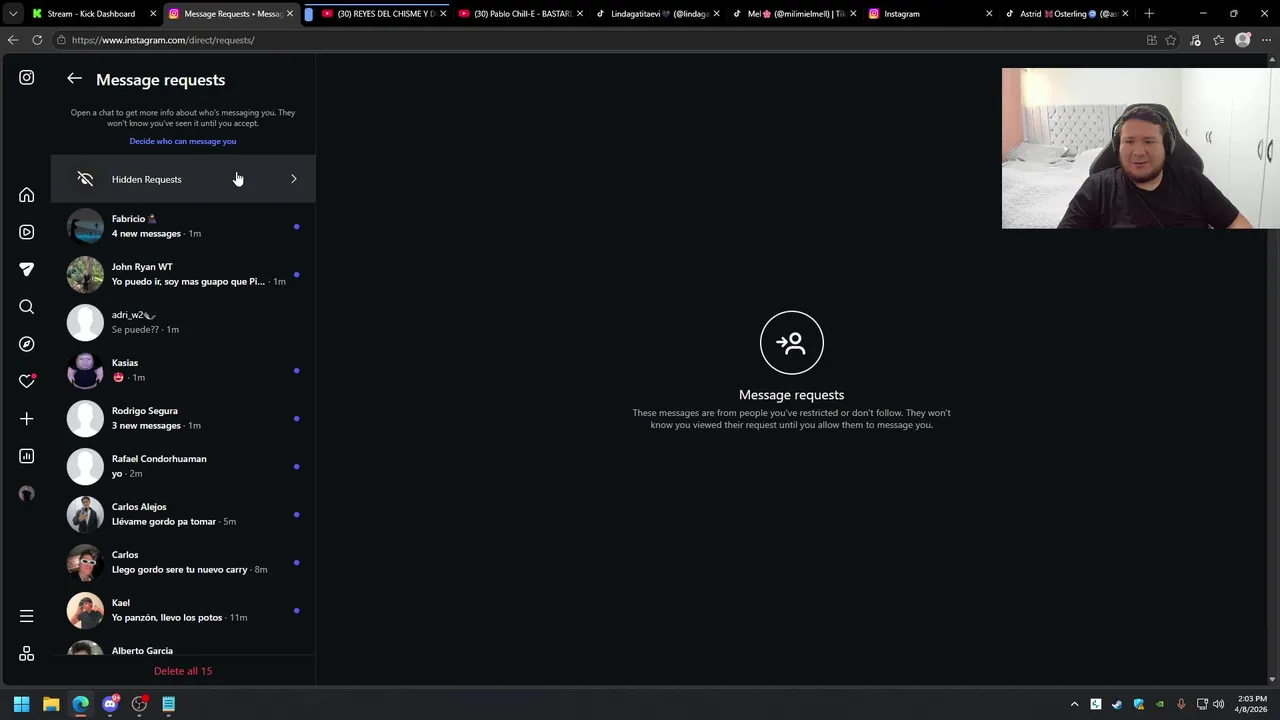Open File Explorer from taskbar
Viewport: 1280px width, 720px height.
click(x=51, y=704)
